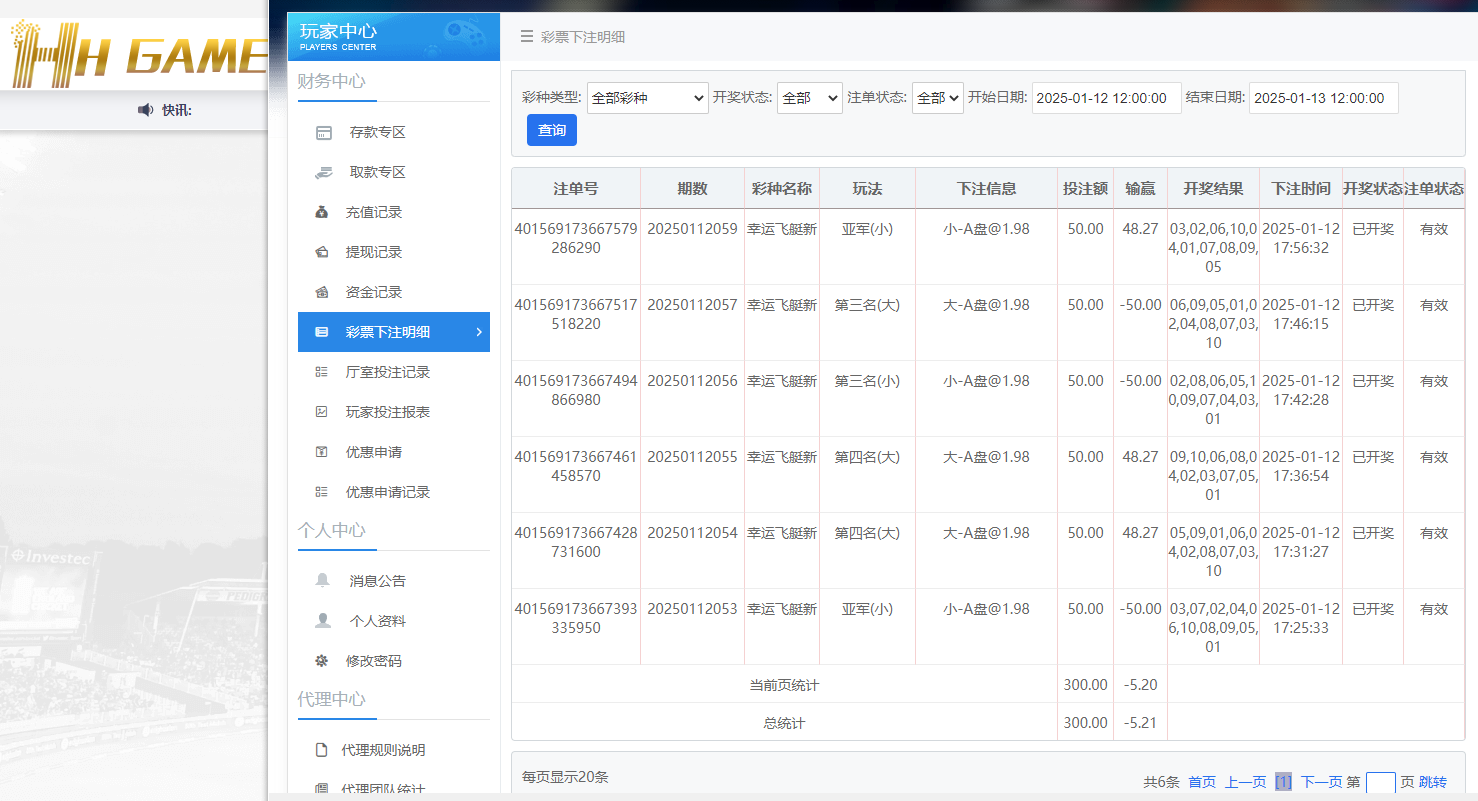Click the 查询 search button
The height and width of the screenshot is (801, 1478).
[551, 130]
